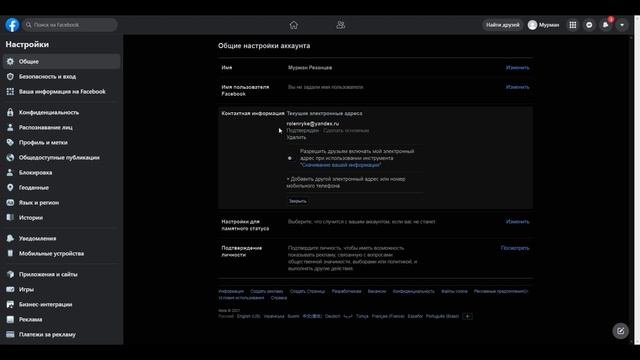Click the Платежи за рекламу card icon
640x360 pixels.
click(10, 335)
